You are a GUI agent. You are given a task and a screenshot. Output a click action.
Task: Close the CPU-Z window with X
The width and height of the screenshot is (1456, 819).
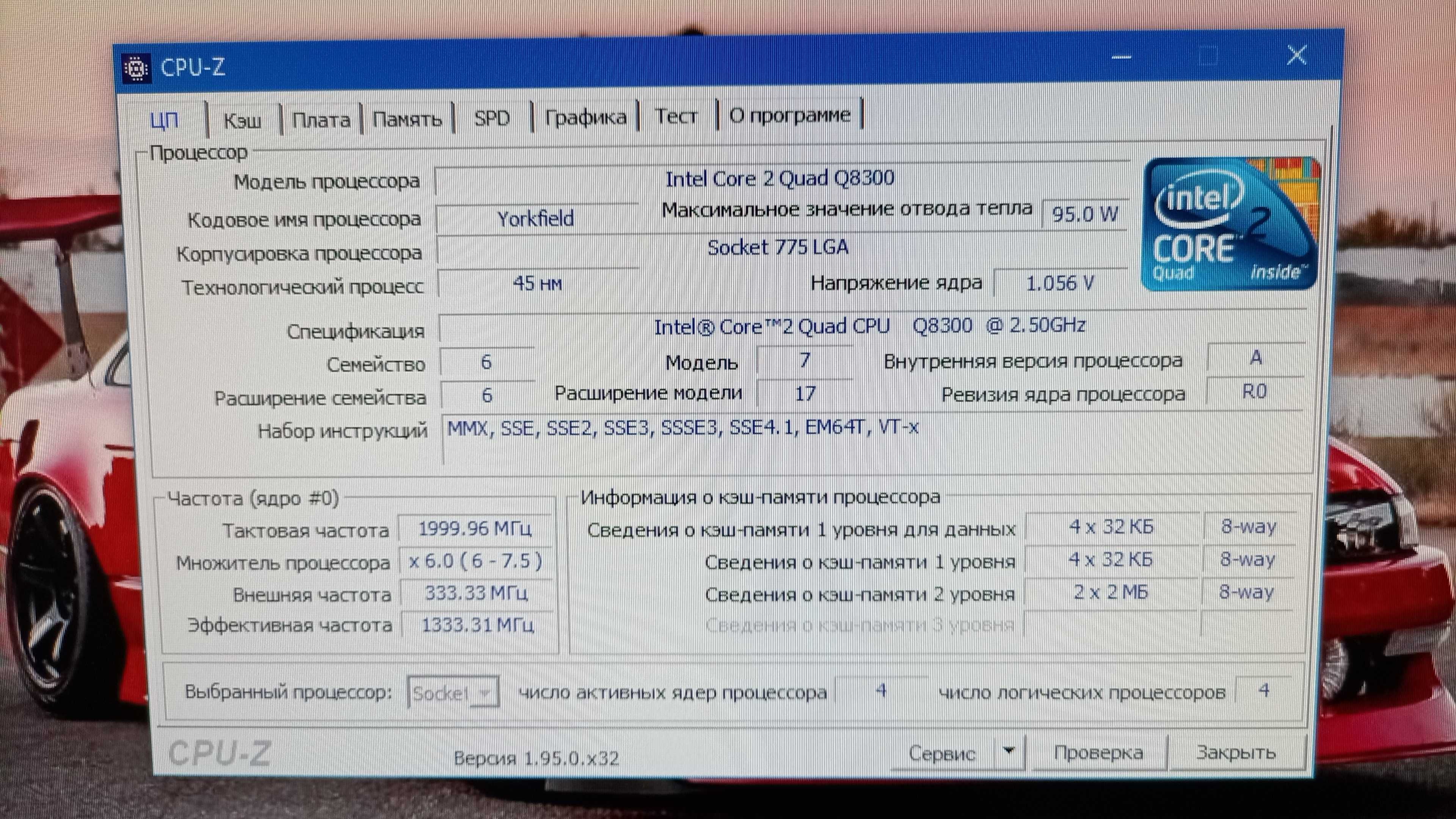pyautogui.click(x=1297, y=55)
